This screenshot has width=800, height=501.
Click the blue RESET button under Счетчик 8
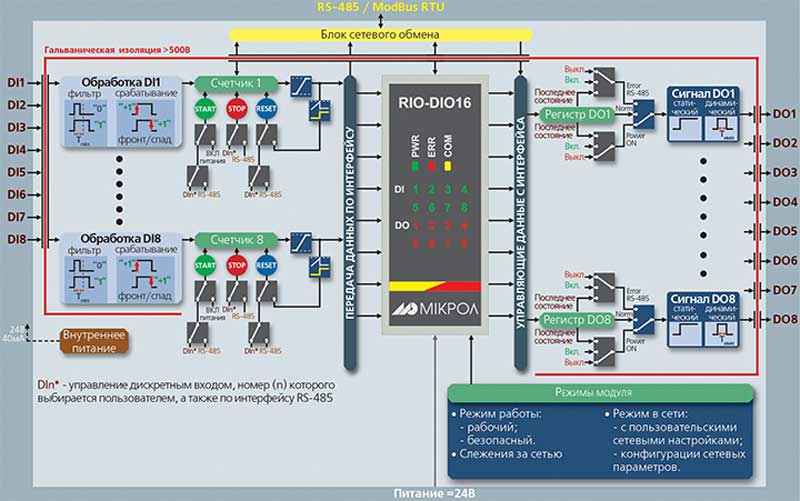click(x=266, y=265)
